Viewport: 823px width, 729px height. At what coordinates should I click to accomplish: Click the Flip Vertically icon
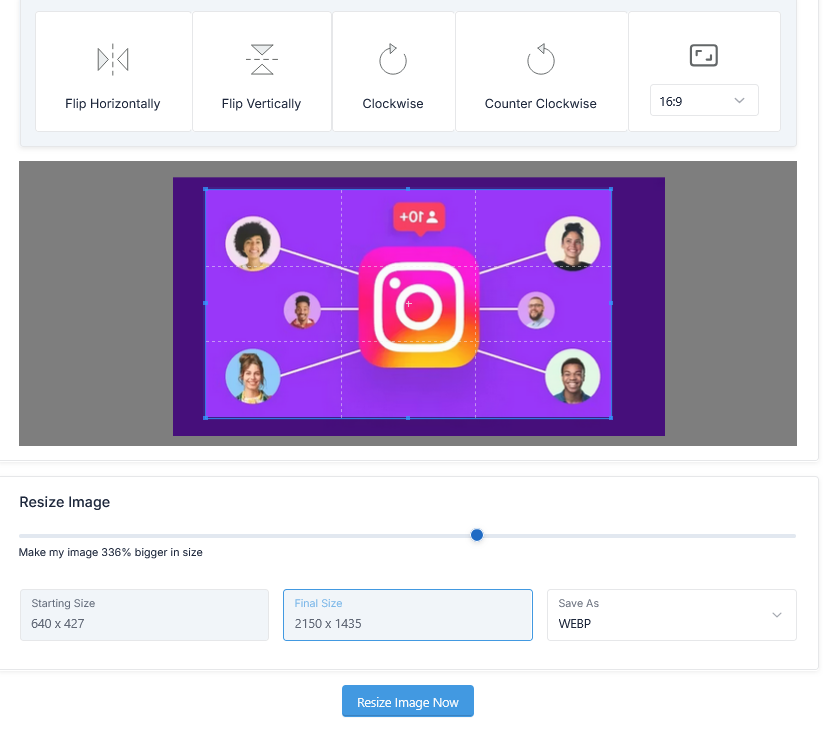[261, 59]
